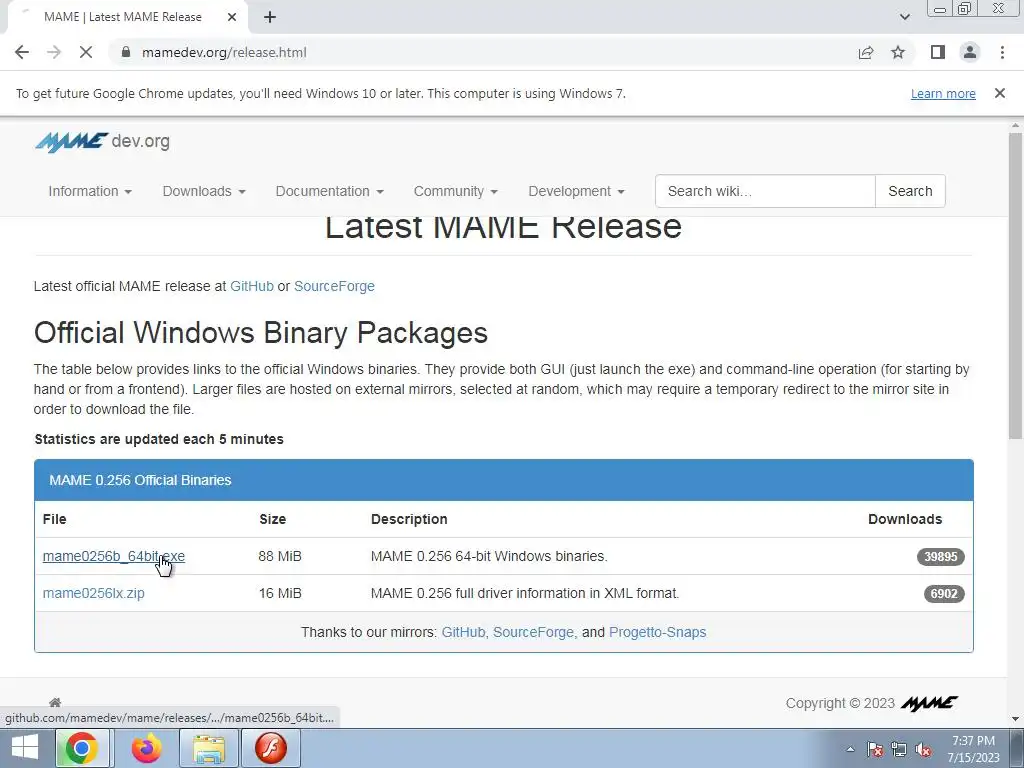Click the 88 MiB size cell
This screenshot has height=768, width=1024.
[x=280, y=556]
